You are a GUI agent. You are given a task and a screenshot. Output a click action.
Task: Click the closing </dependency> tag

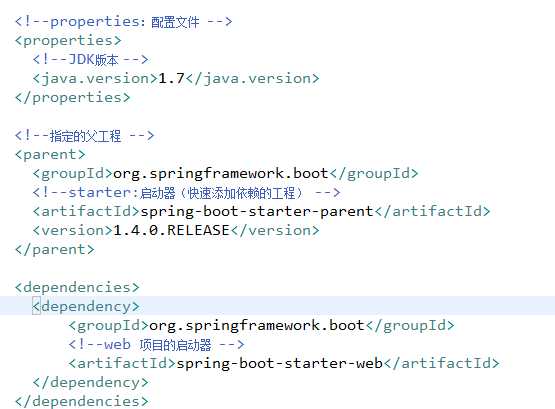91,383
